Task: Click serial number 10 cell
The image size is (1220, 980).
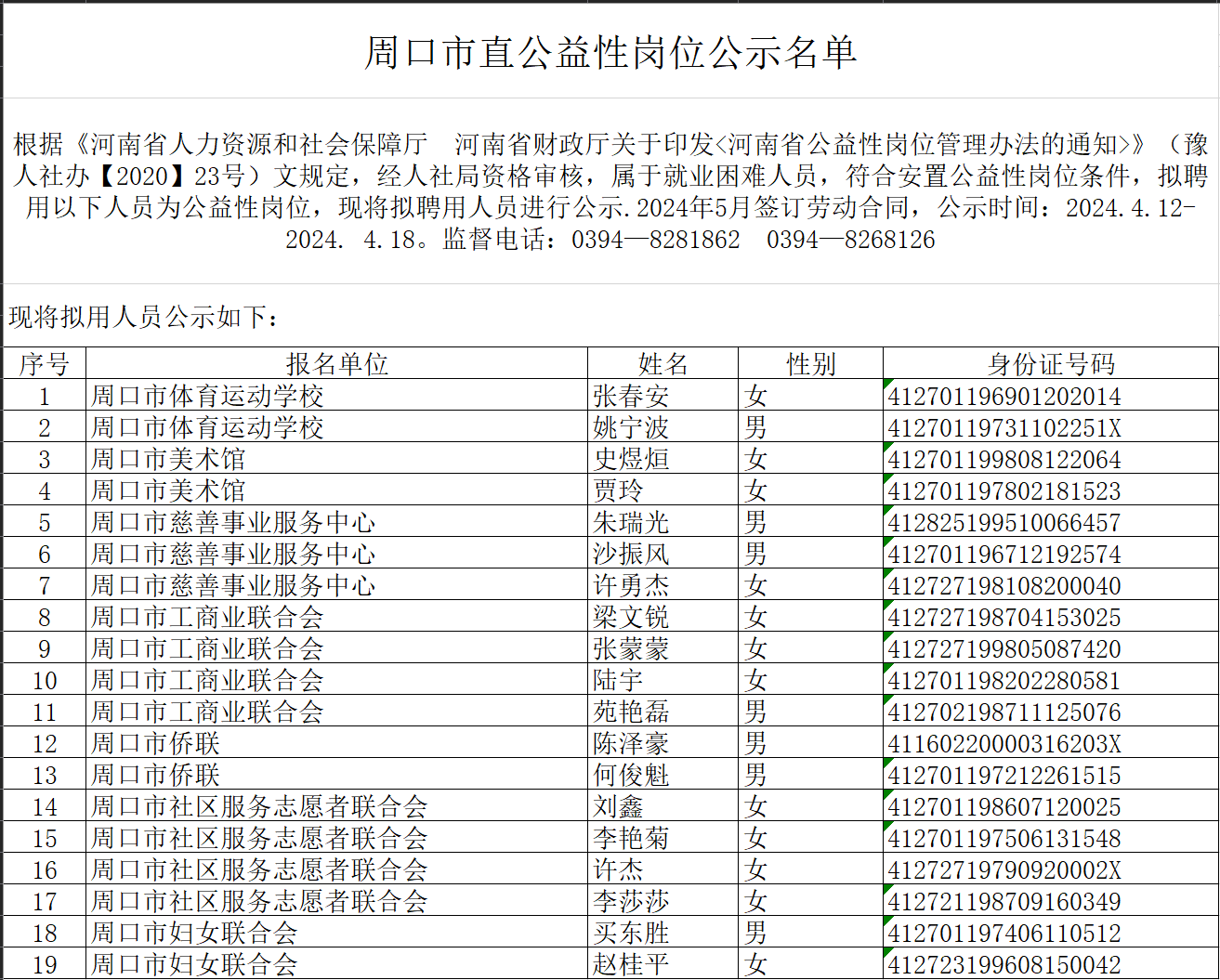Action: [x=45, y=681]
